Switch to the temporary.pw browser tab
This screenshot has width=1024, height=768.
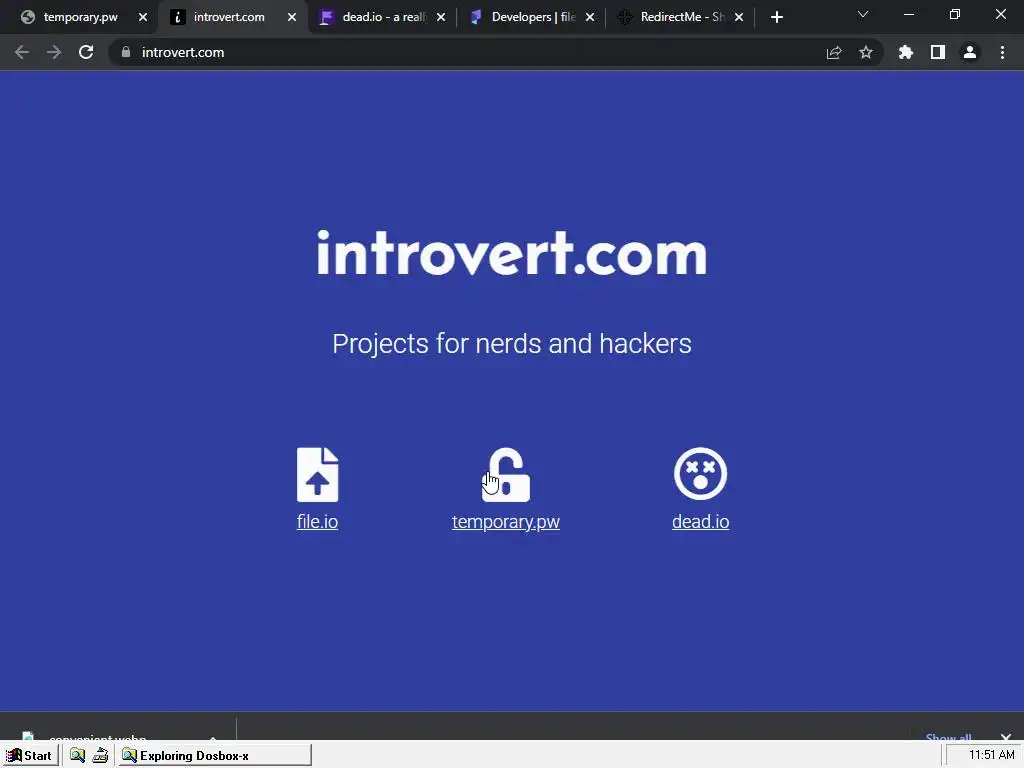[80, 17]
